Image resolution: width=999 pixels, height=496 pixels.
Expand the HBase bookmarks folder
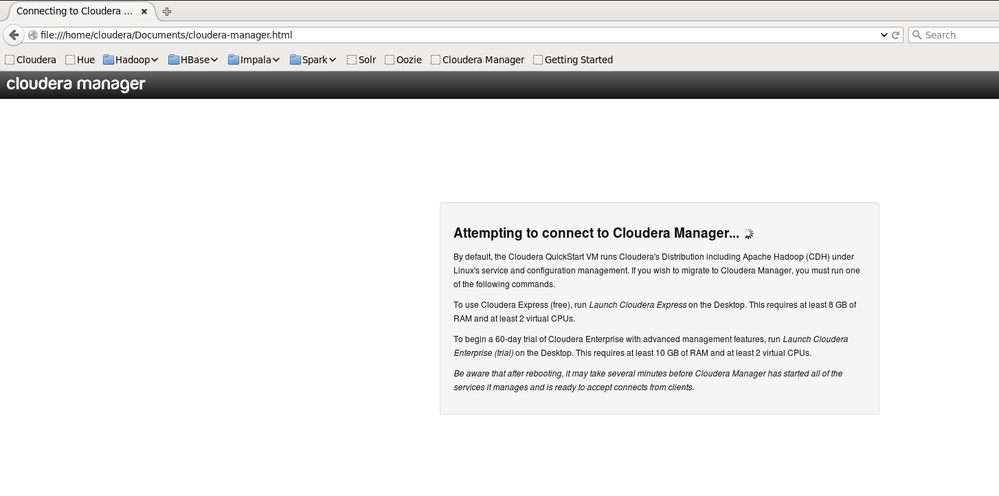[x=193, y=60]
